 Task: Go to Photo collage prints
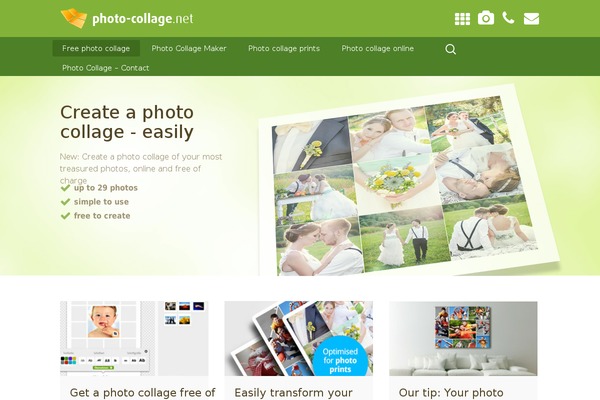click(284, 48)
